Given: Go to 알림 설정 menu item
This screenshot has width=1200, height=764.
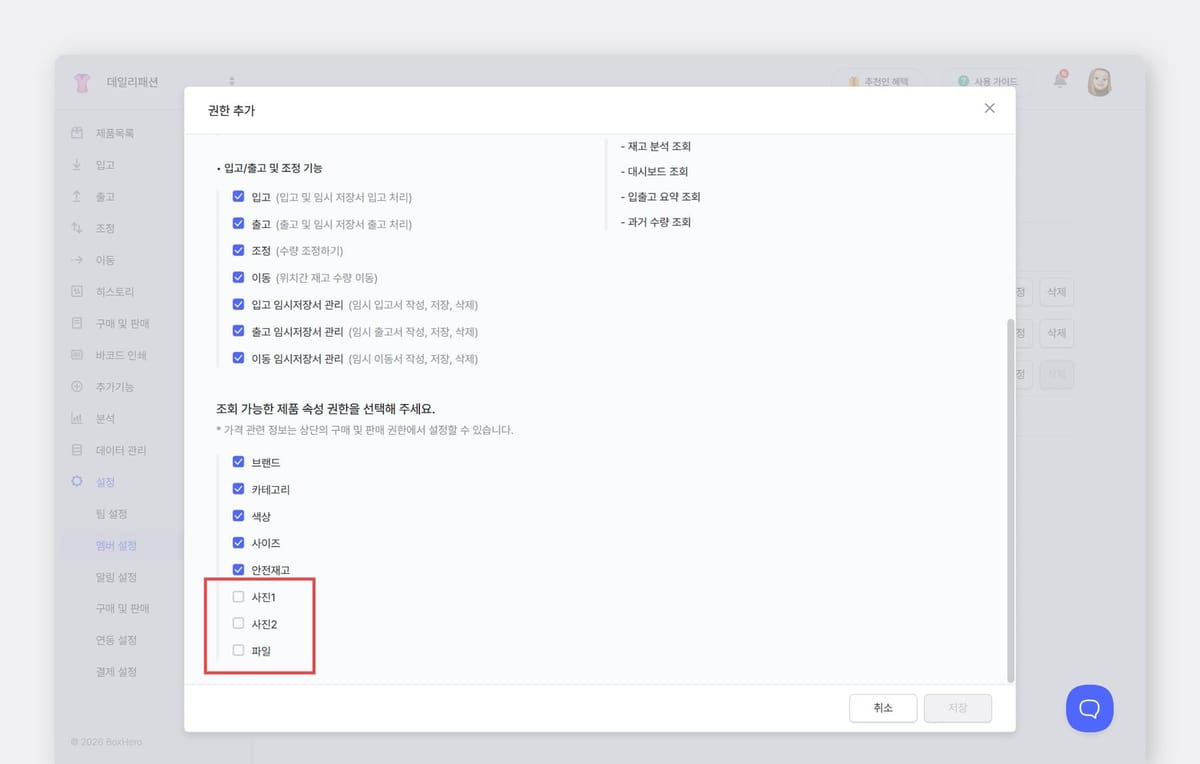Looking at the screenshot, I should click(116, 577).
